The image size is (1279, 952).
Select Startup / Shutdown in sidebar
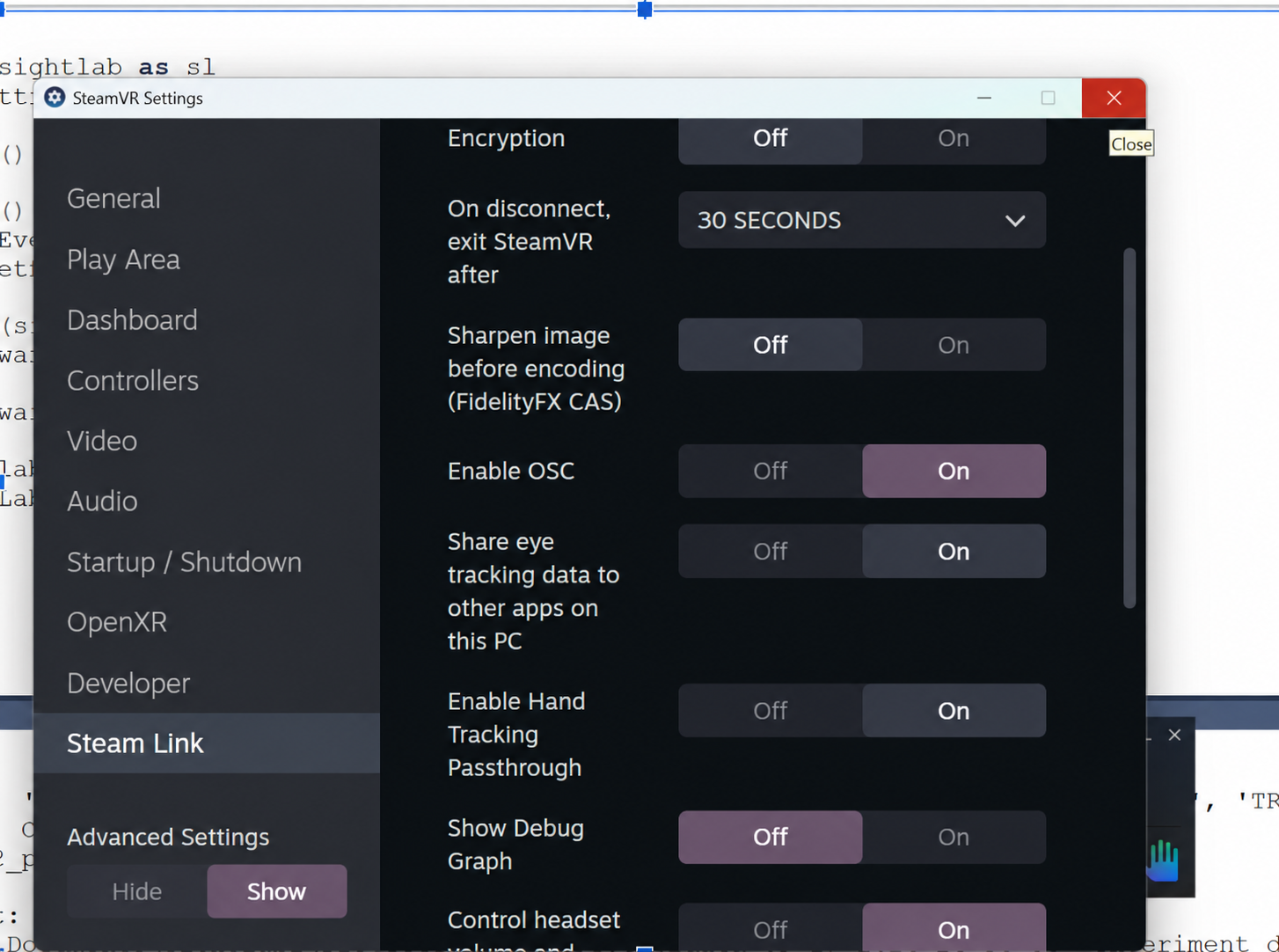pyautogui.click(x=207, y=562)
